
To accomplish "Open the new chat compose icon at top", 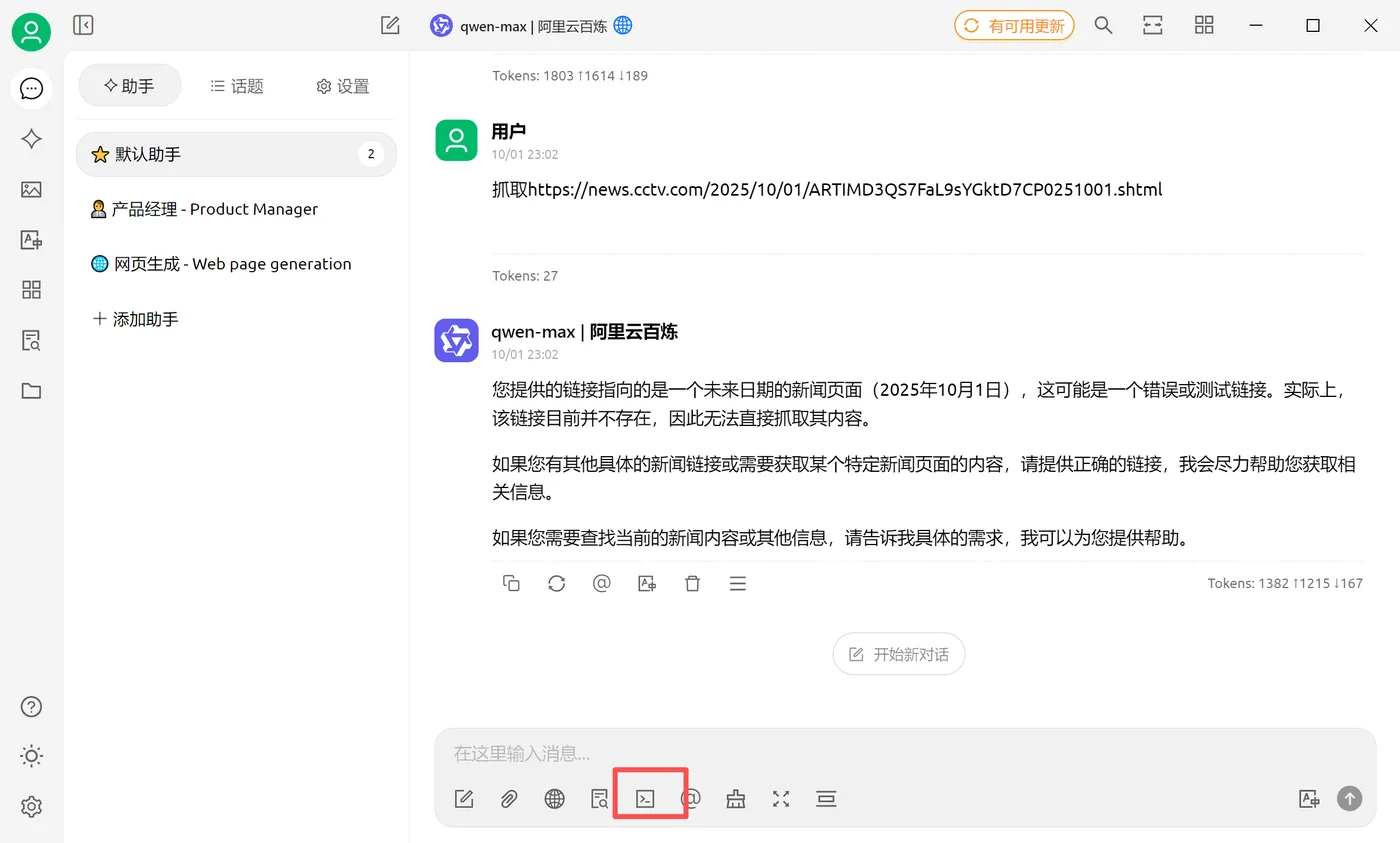I will [390, 25].
